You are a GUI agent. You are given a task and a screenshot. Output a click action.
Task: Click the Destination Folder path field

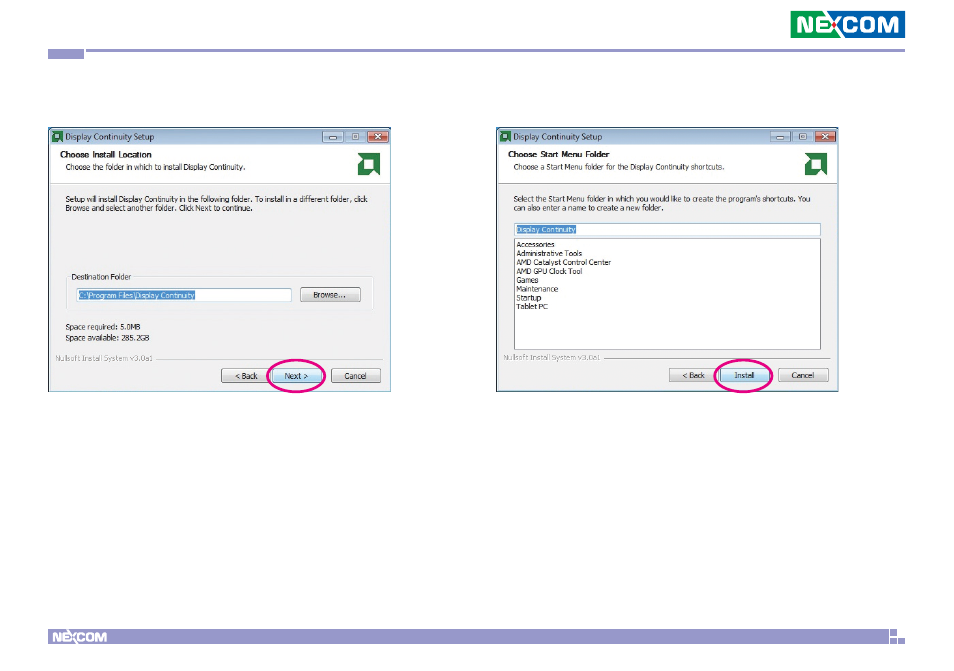point(184,295)
